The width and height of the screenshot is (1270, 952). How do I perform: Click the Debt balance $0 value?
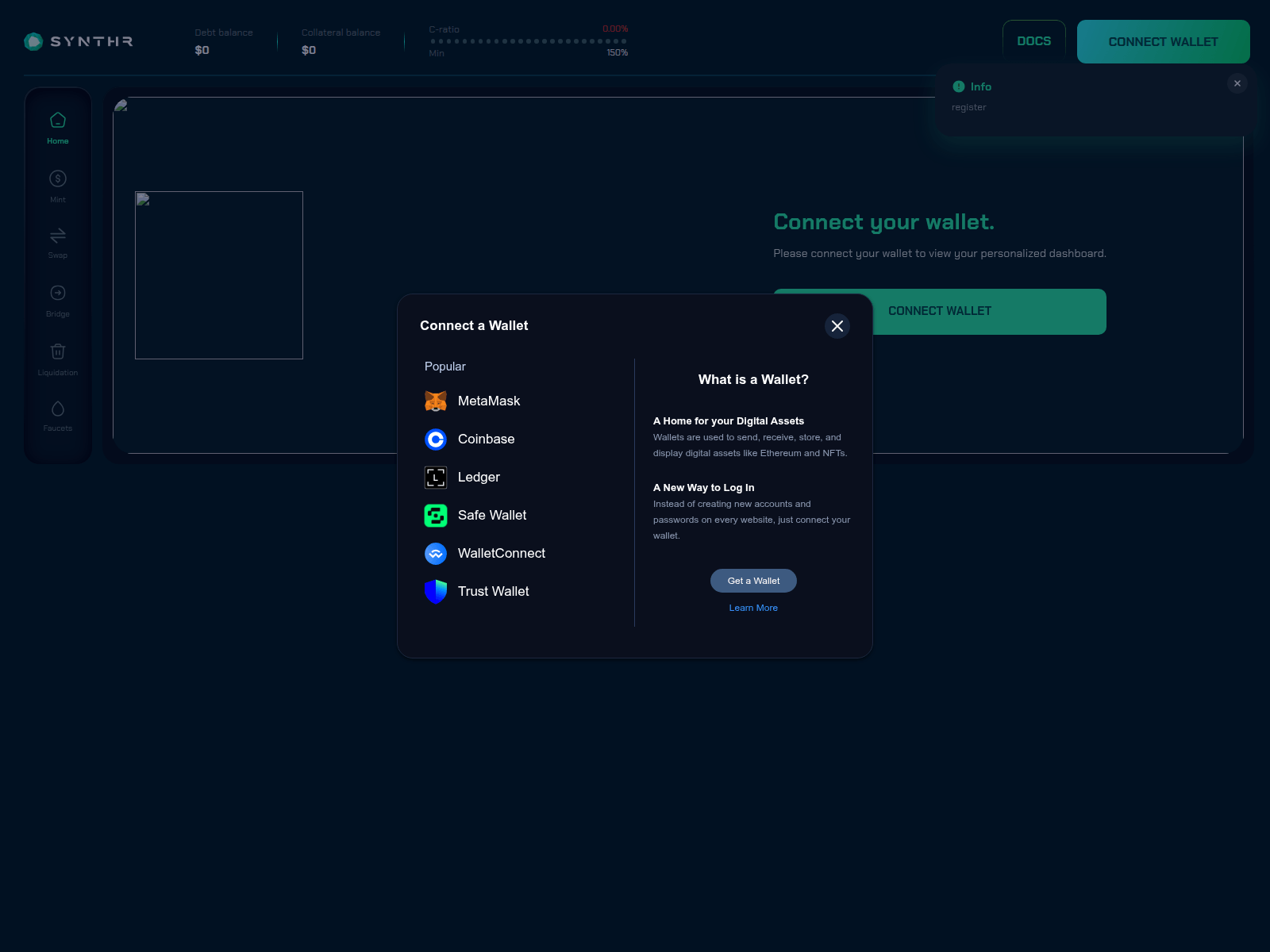202,50
